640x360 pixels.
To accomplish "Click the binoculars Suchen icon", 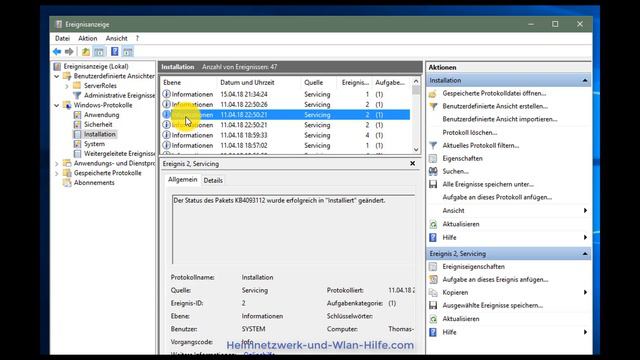I will 433,171.
